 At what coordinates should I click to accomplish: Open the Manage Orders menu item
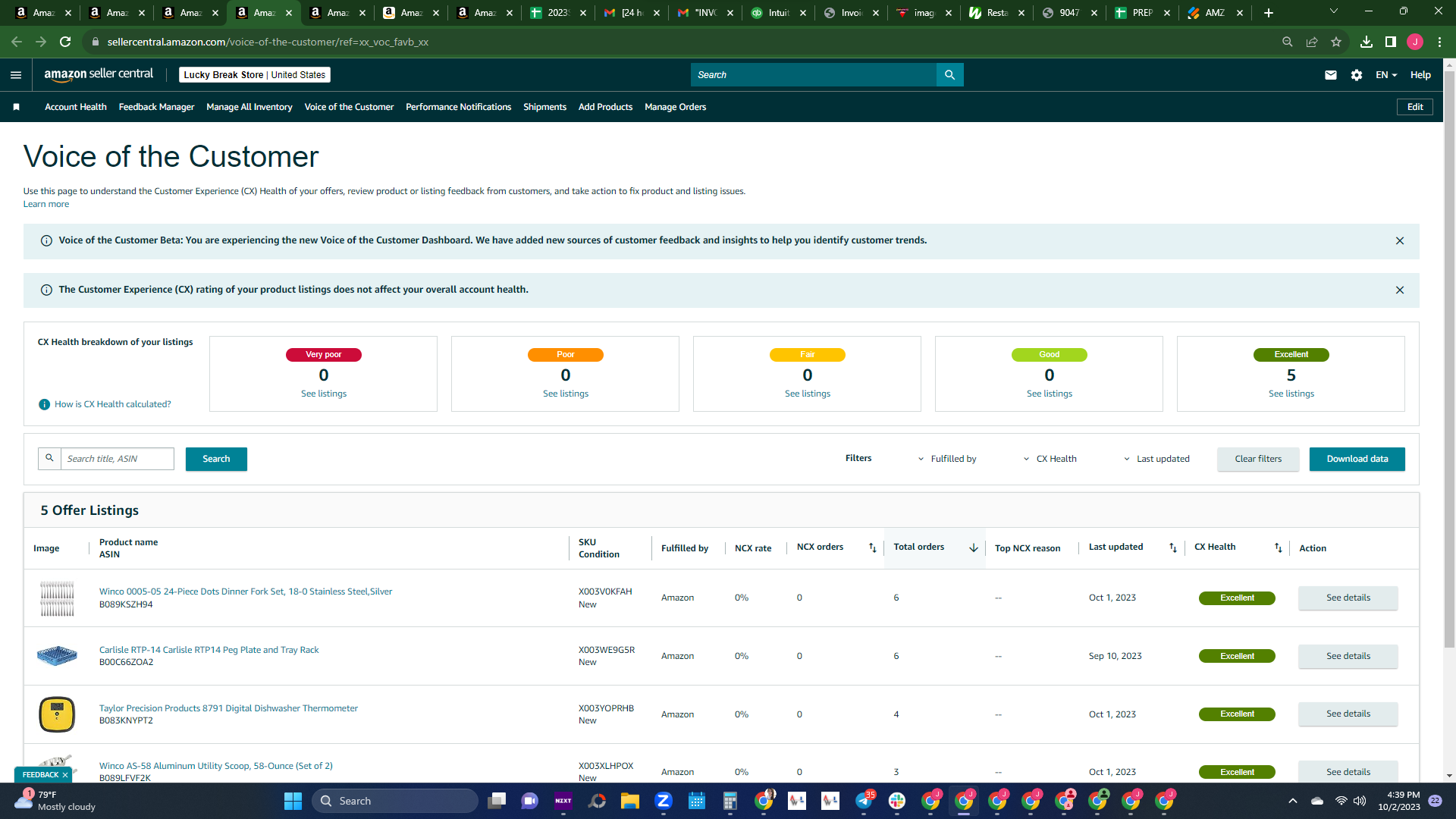(x=675, y=107)
